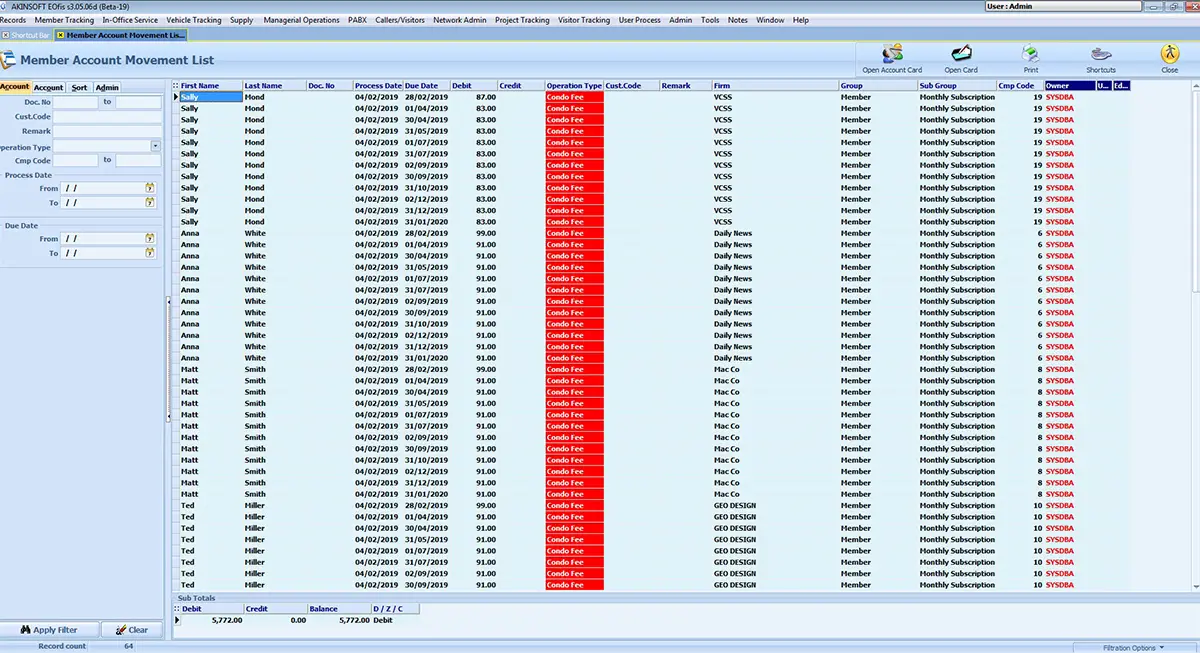Click the grid options icon in Sub Totals grid

(176, 608)
